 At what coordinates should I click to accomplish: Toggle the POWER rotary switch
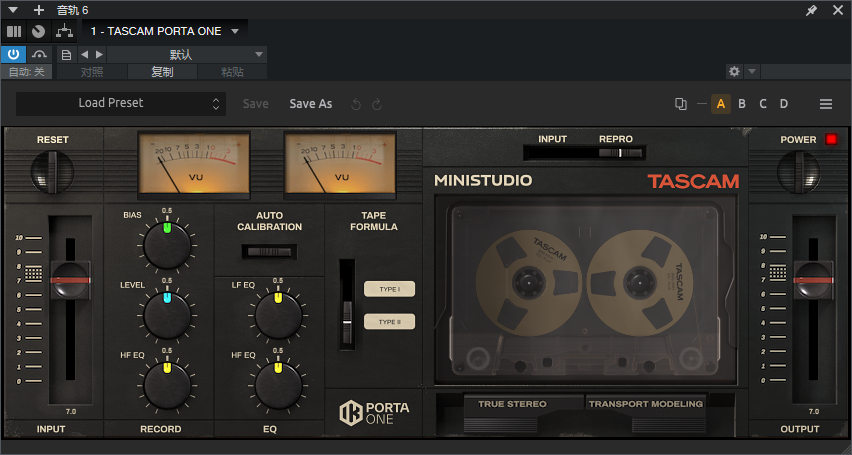point(798,172)
